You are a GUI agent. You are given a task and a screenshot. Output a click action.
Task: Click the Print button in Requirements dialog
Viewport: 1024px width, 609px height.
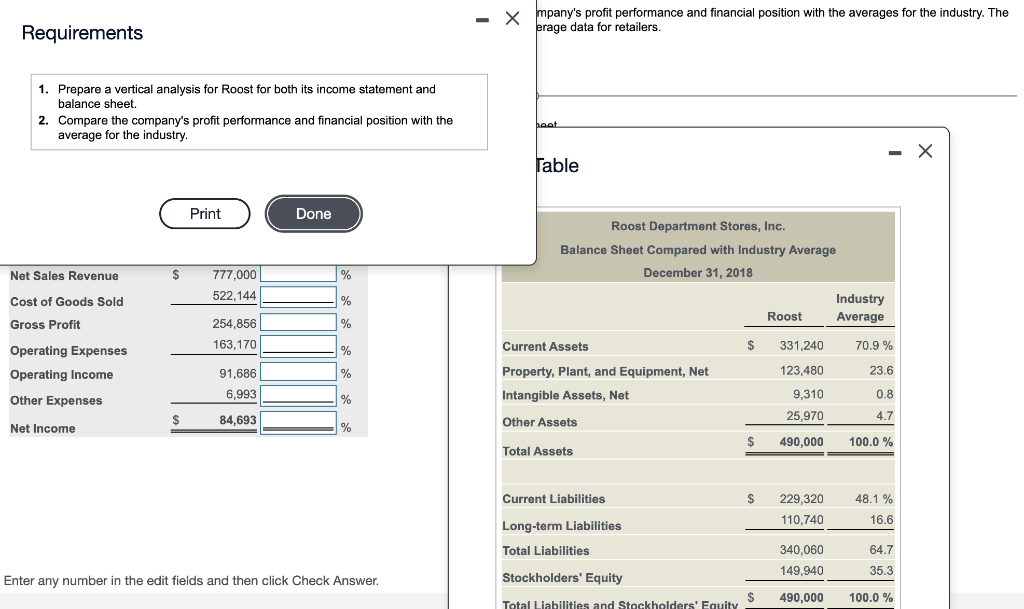pyautogui.click(x=204, y=213)
